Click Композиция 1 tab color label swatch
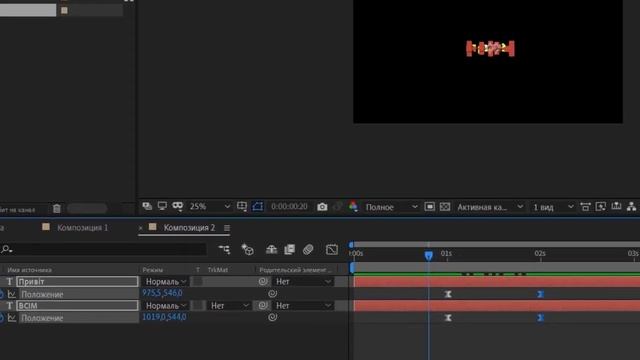The image size is (640, 360). (46, 227)
